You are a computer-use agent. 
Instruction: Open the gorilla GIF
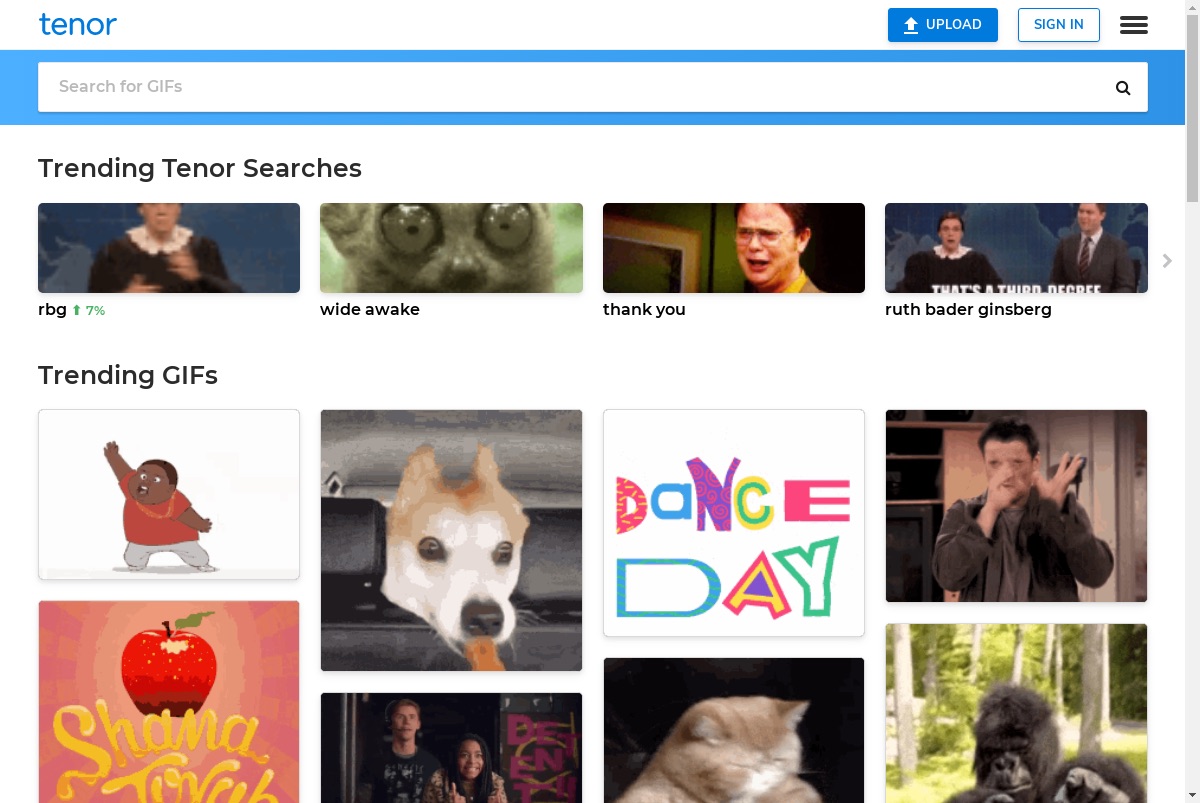pyautogui.click(x=1016, y=713)
